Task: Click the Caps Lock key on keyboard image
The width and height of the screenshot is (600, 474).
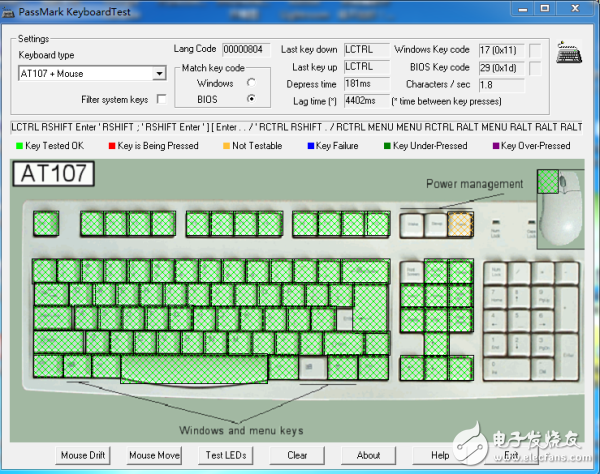Action: (x=53, y=318)
